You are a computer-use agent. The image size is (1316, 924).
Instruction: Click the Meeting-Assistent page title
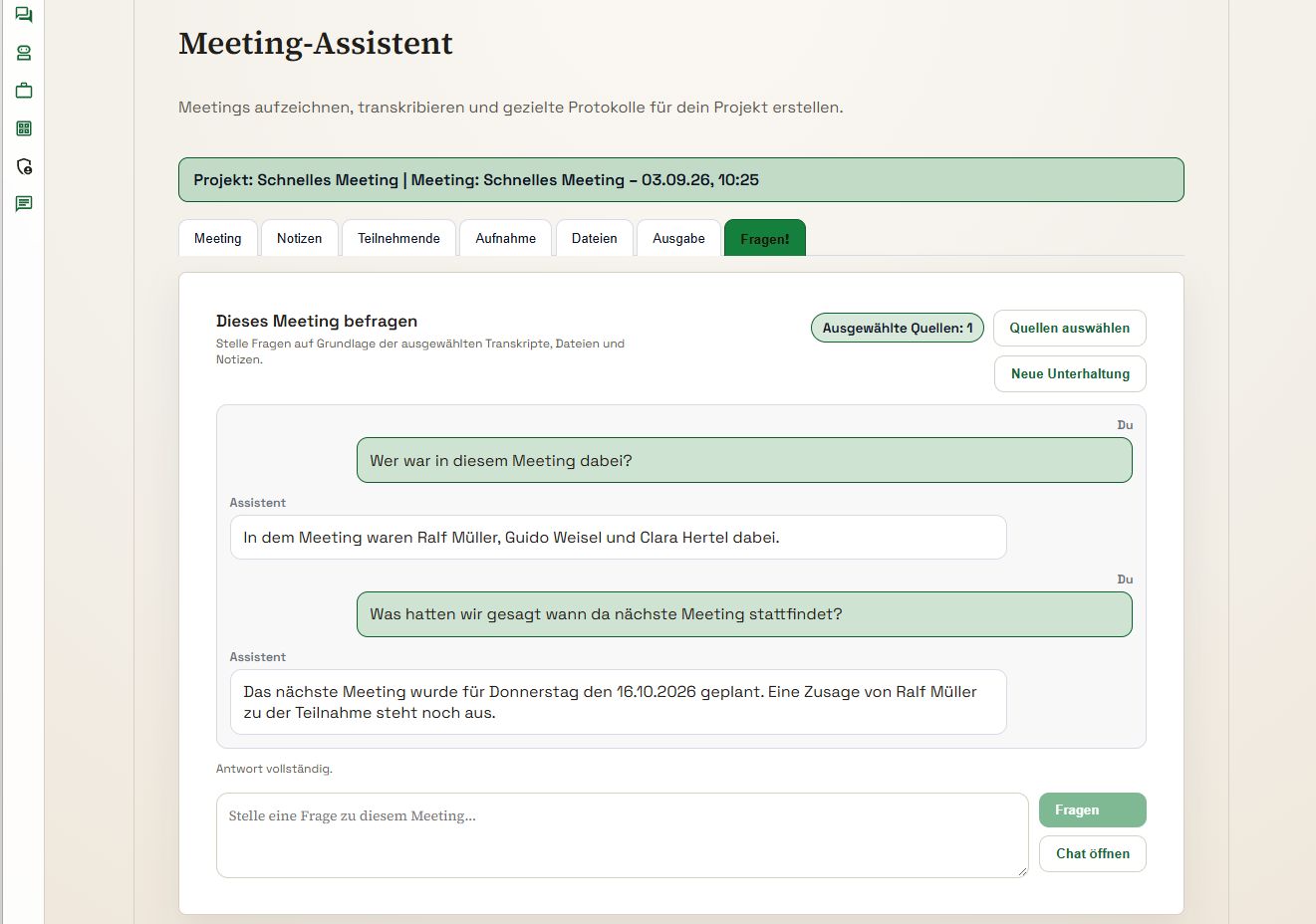coord(316,44)
